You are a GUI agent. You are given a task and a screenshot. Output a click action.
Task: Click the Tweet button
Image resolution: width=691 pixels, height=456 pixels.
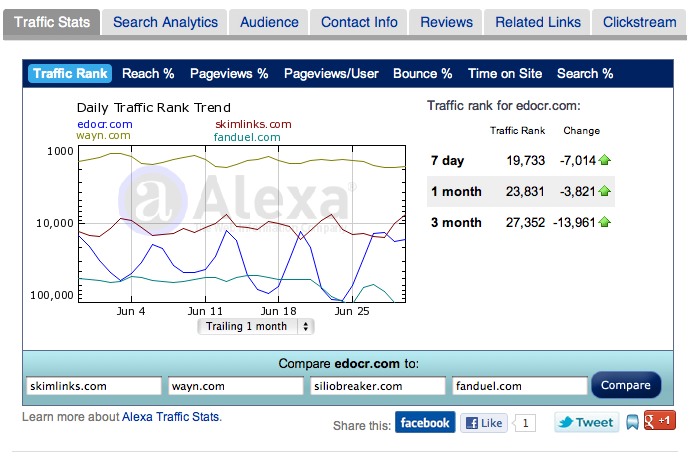585,422
